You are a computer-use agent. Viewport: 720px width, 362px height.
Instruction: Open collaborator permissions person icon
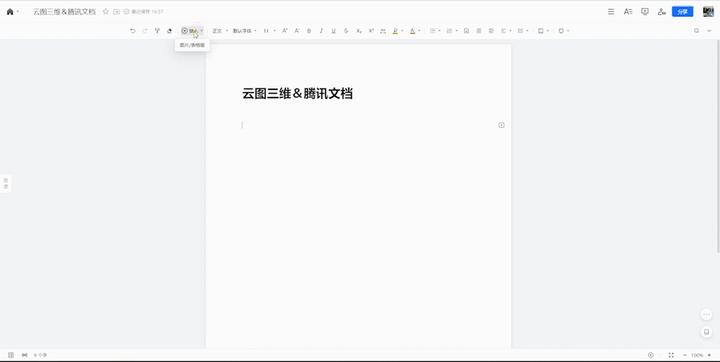[662, 12]
